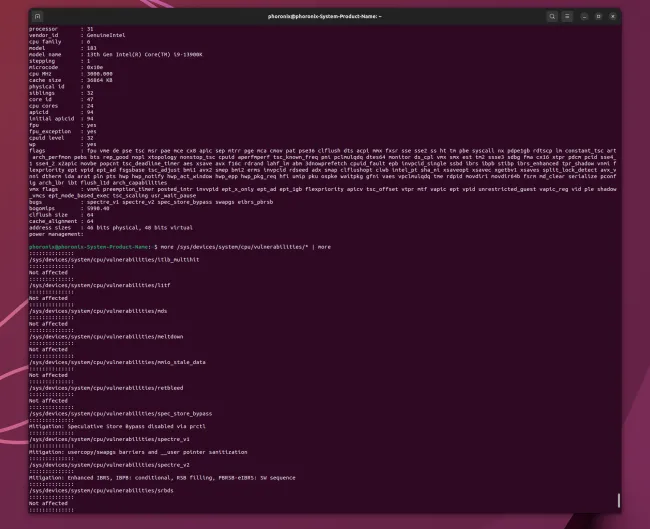Click the 'cpuid level' line

coord(61,138)
